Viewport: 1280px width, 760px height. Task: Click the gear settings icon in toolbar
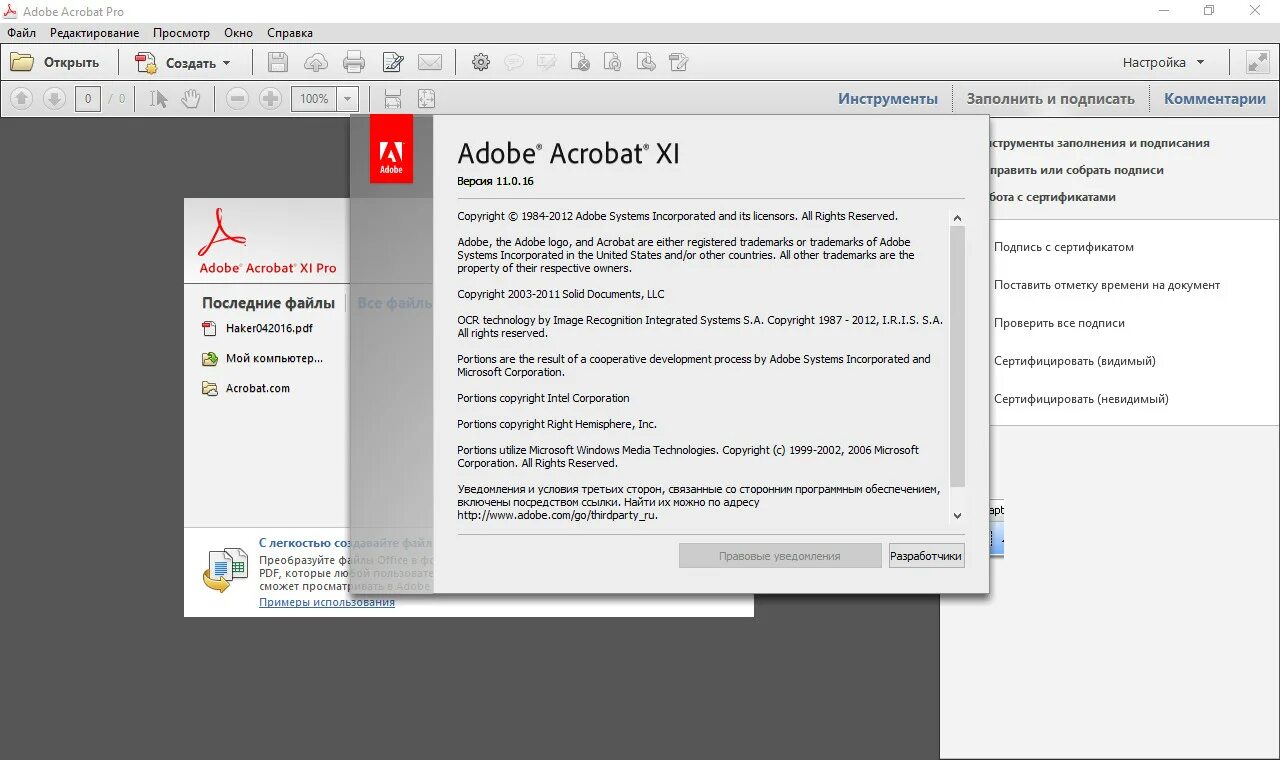(x=481, y=62)
